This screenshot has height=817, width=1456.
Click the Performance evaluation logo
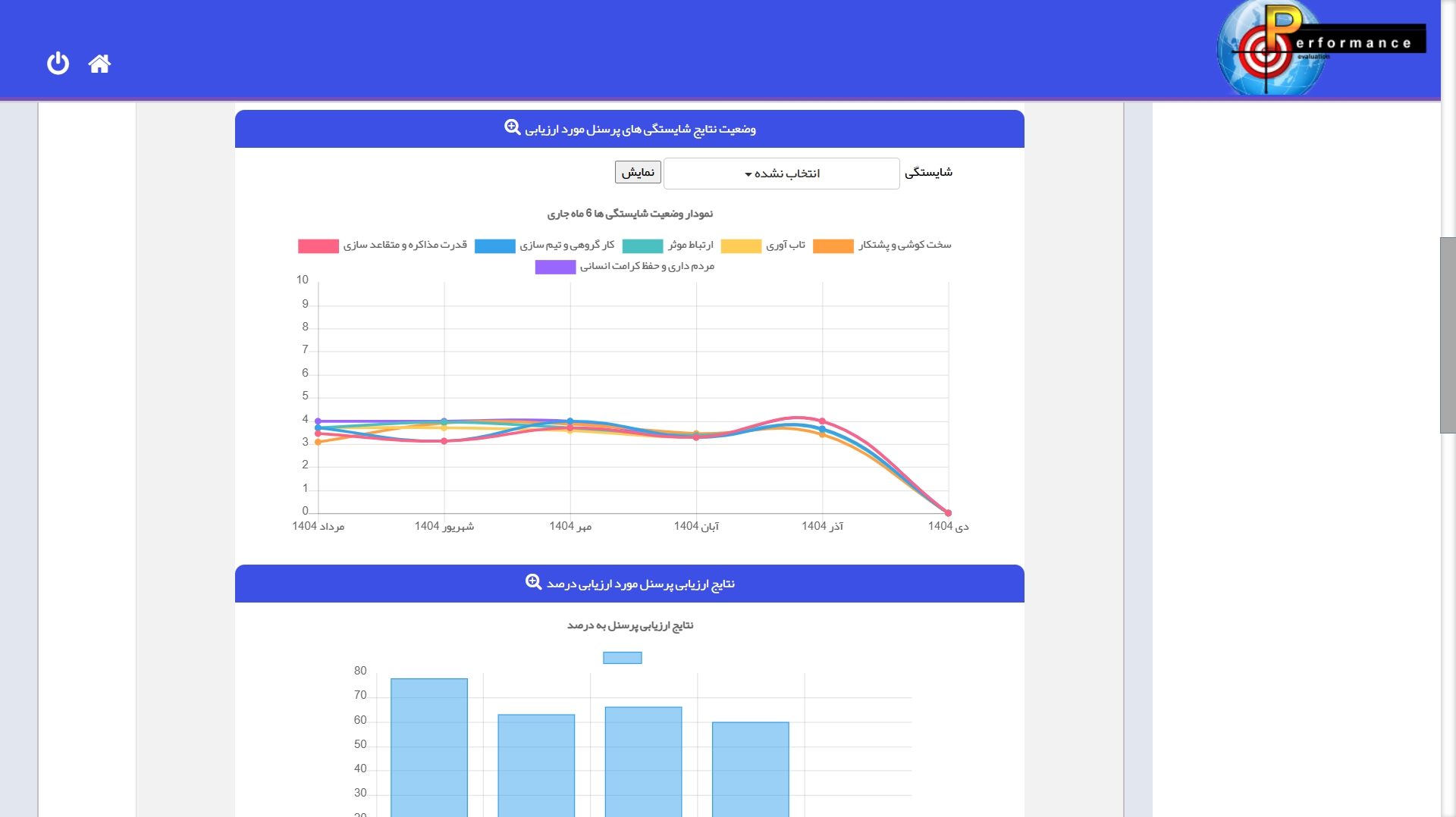pos(1318,47)
